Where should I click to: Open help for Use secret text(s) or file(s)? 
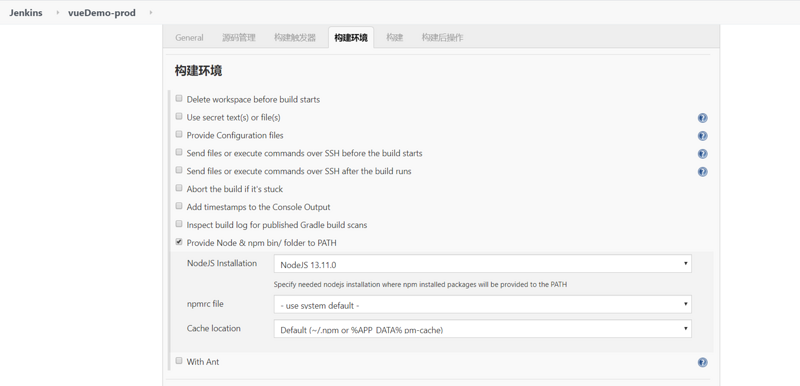[703, 118]
